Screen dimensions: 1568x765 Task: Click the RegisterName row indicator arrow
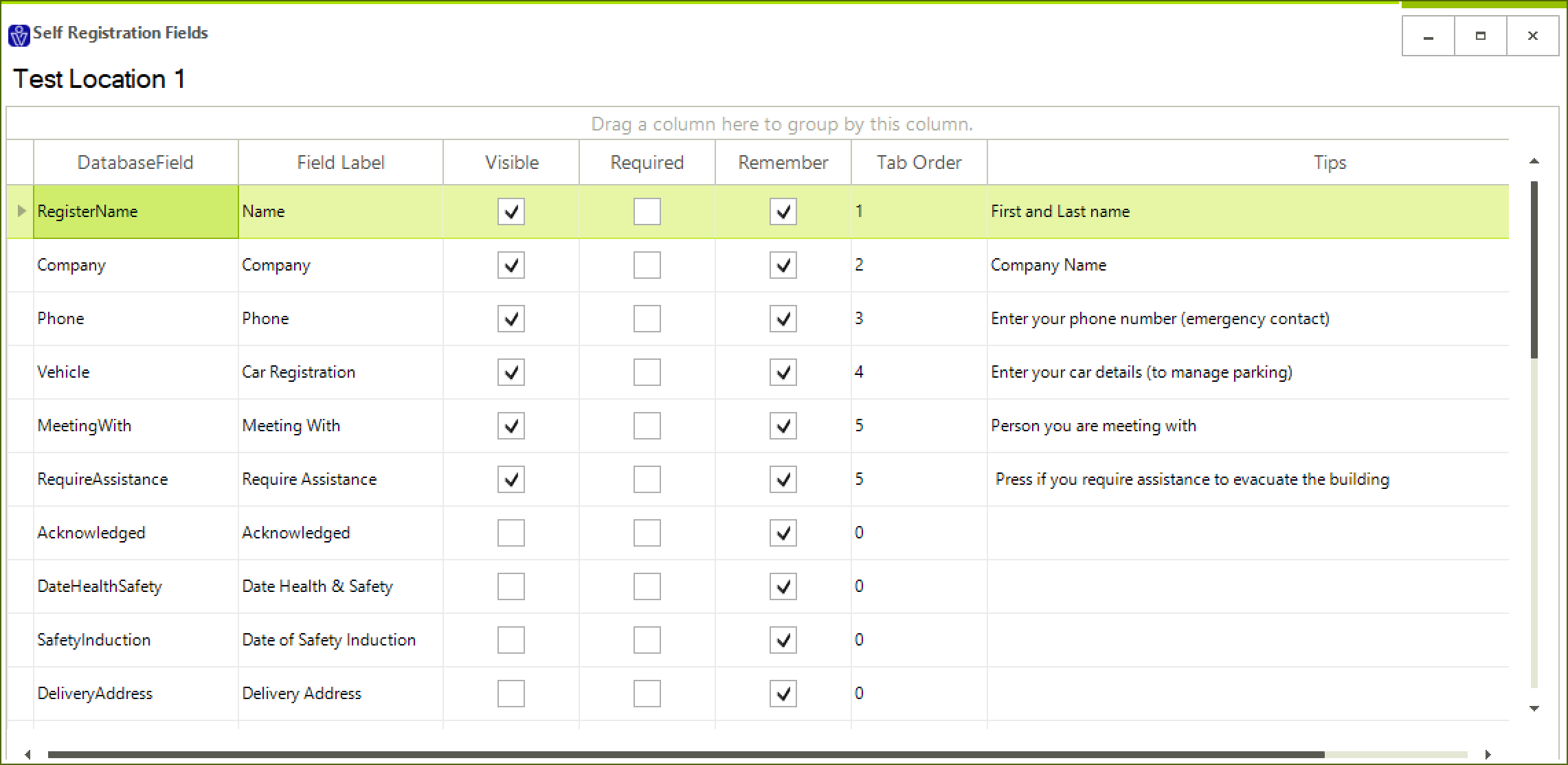(x=21, y=211)
